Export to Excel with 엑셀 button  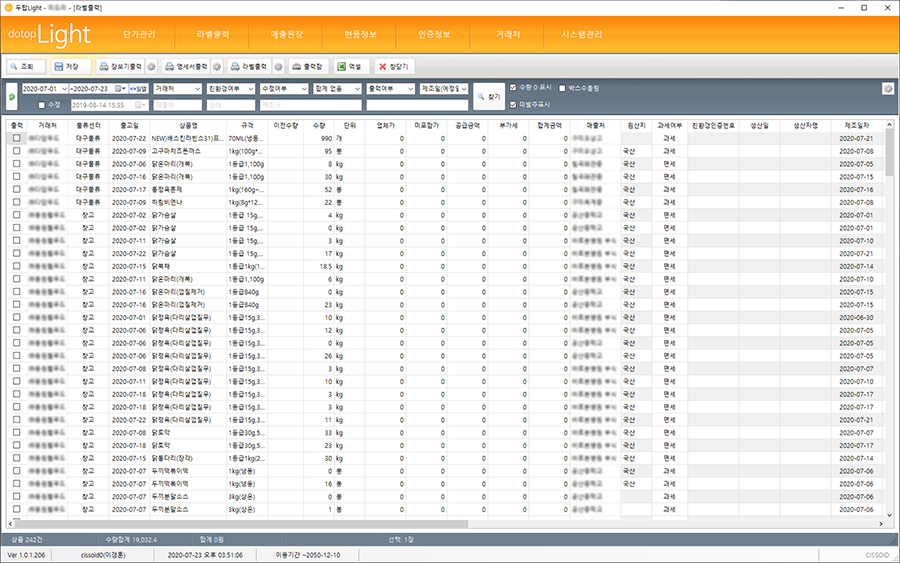pos(349,66)
